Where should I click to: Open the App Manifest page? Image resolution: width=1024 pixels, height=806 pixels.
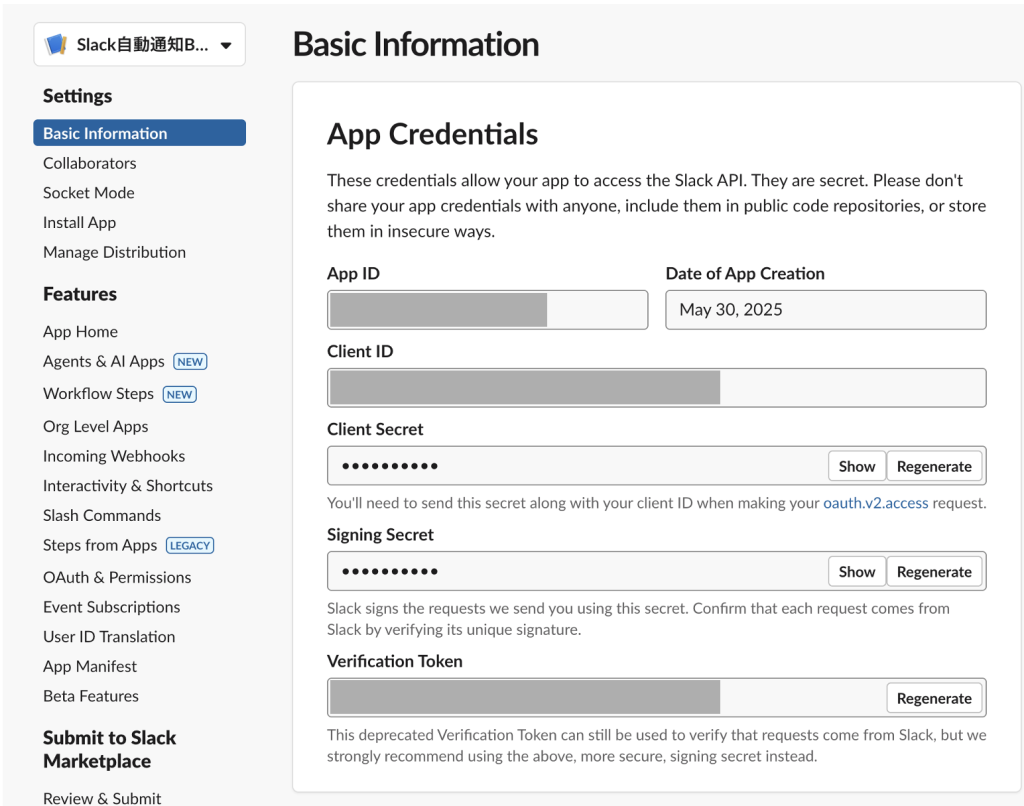89,666
